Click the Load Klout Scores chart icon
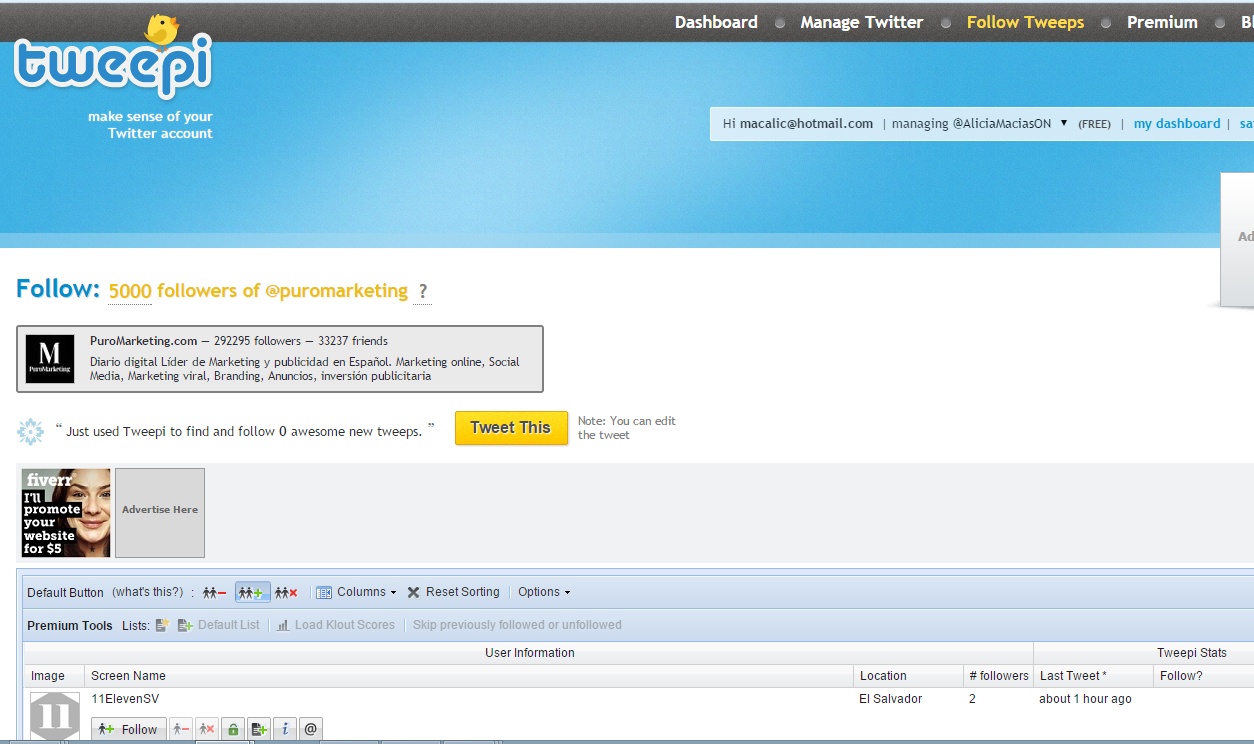The image size is (1254, 744). [284, 625]
